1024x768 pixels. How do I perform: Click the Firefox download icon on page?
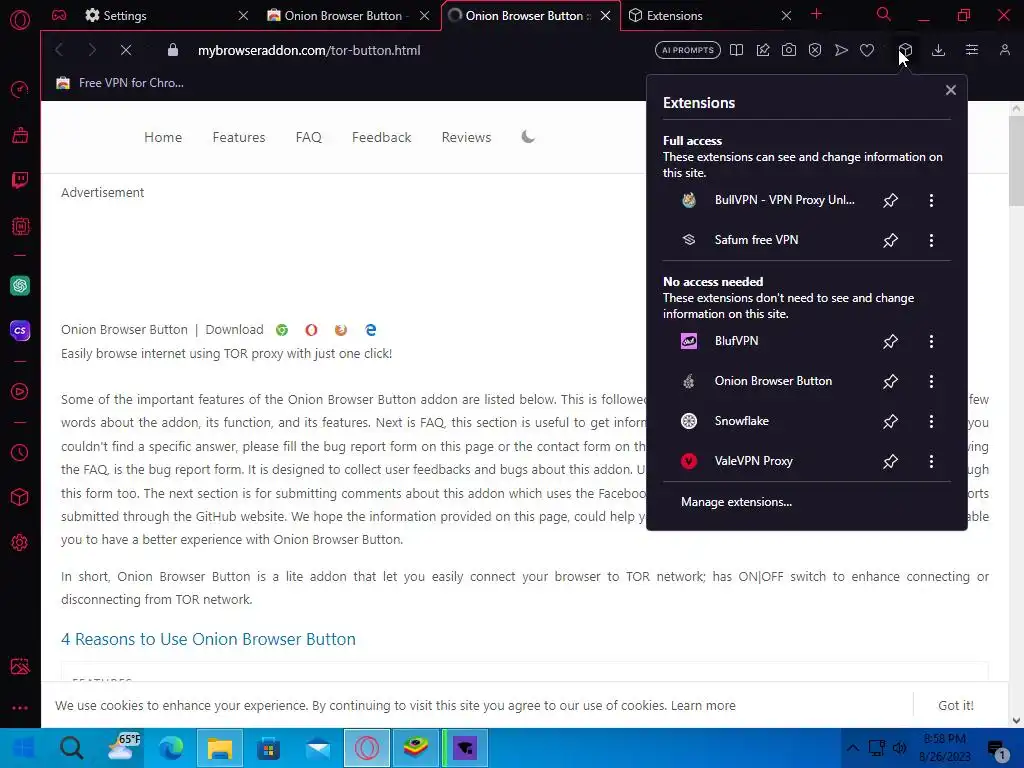[341, 330]
